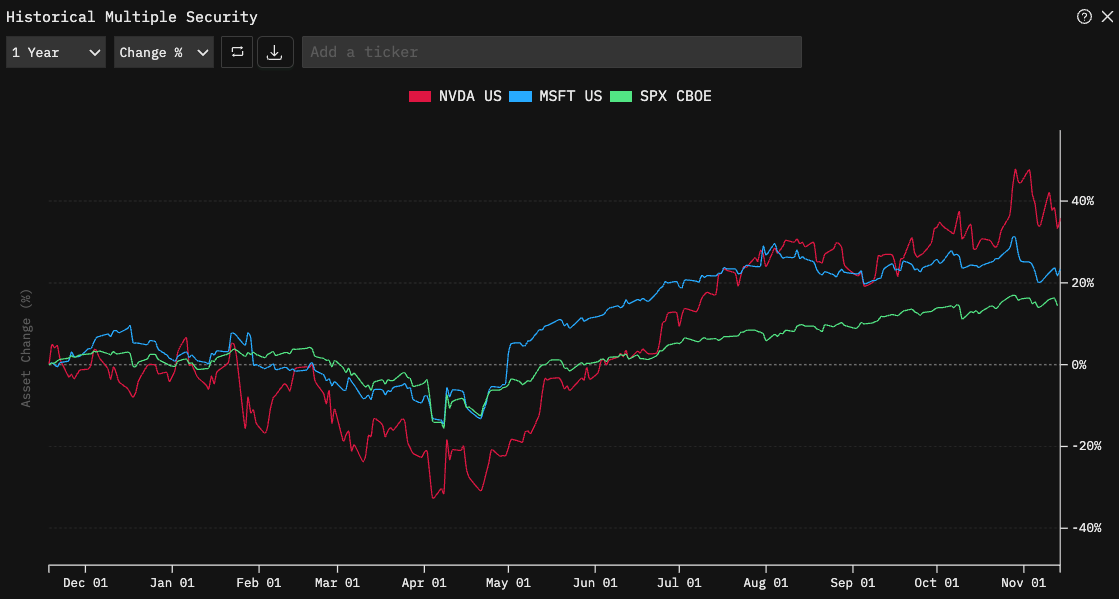Toggle the NVDA US legend red swatch
Screen dimensions: 1119x599
(420, 96)
